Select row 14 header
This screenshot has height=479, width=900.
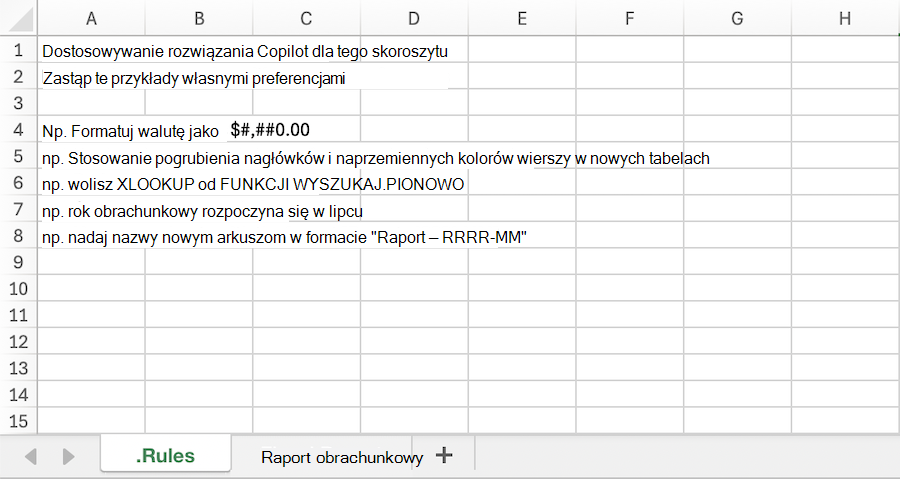pyautogui.click(x=18, y=394)
